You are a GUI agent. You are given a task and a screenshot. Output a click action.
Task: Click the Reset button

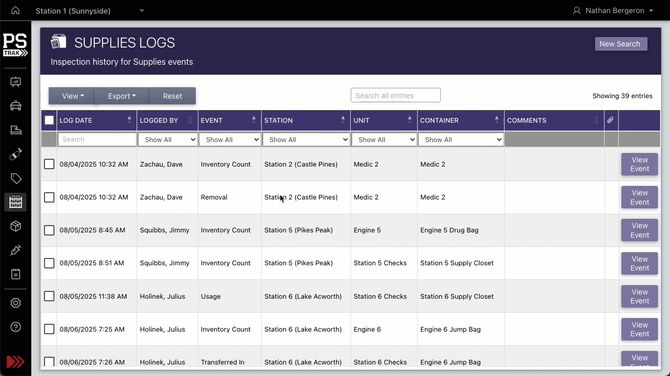[172, 96]
